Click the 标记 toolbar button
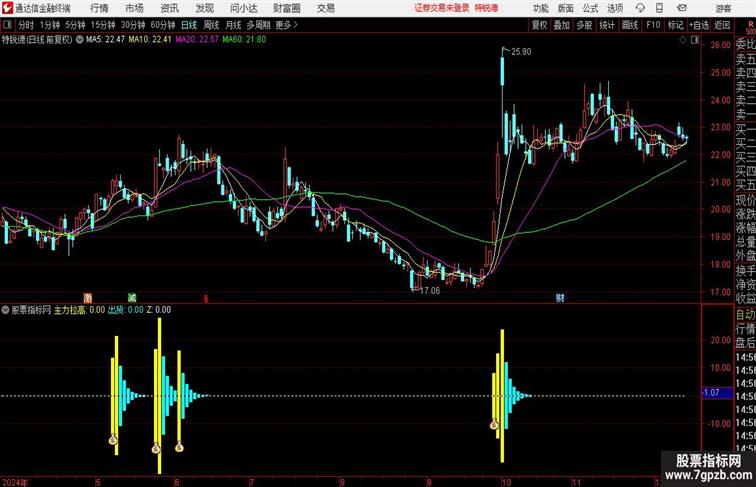 (x=675, y=25)
